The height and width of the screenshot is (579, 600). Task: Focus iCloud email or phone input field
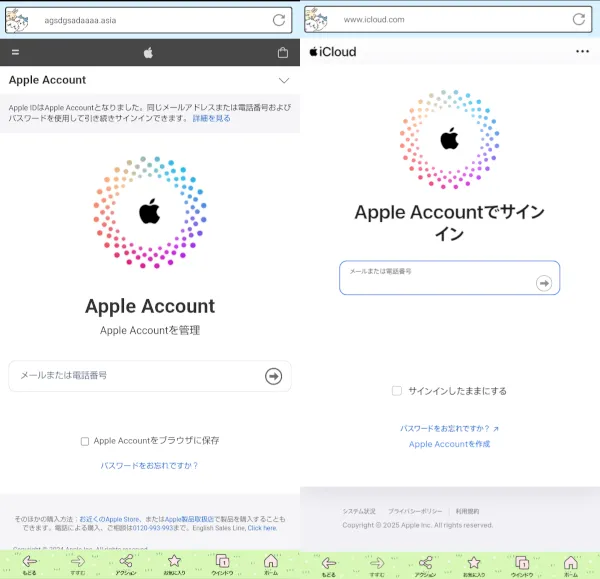pos(449,278)
